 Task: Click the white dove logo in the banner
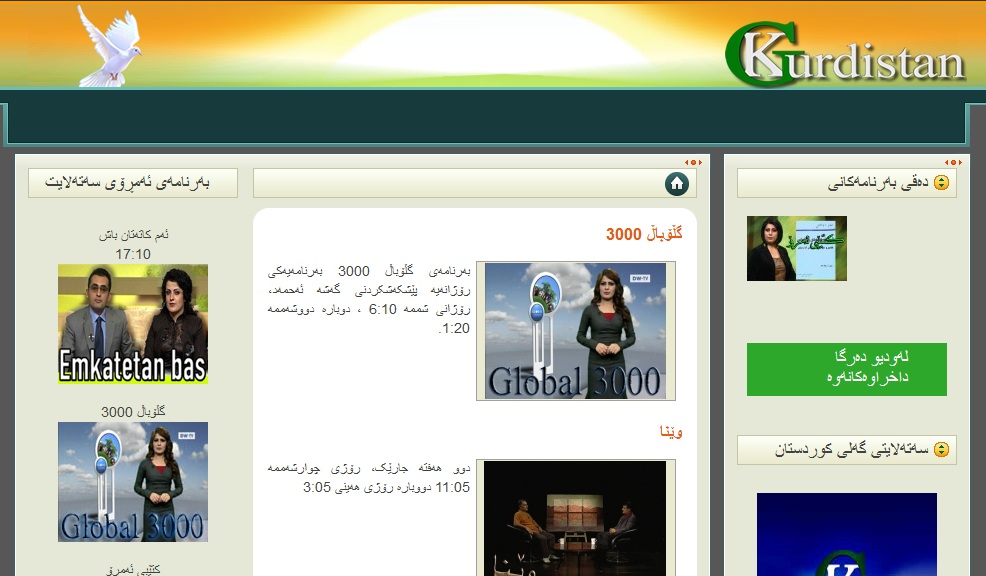point(108,47)
